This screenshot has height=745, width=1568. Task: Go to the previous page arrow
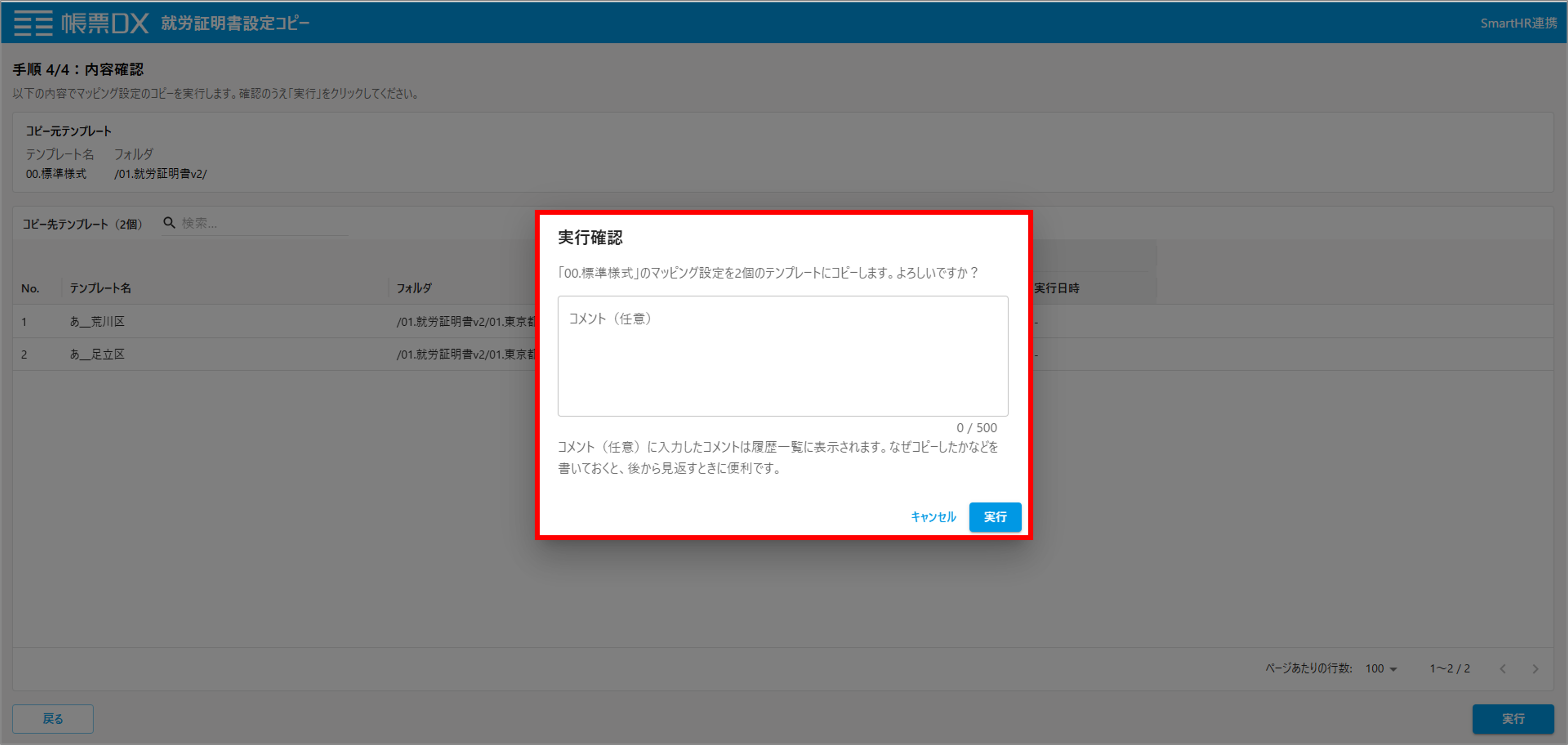[1503, 669]
